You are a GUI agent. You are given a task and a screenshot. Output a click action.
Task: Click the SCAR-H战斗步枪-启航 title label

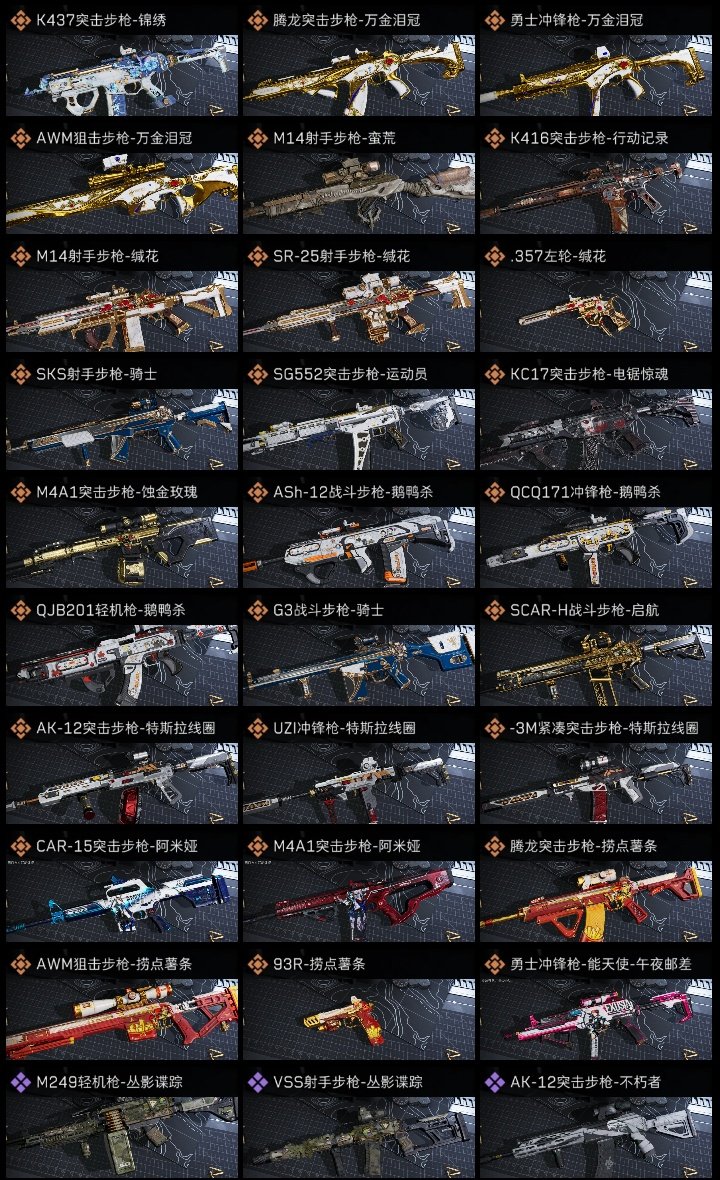(585, 610)
